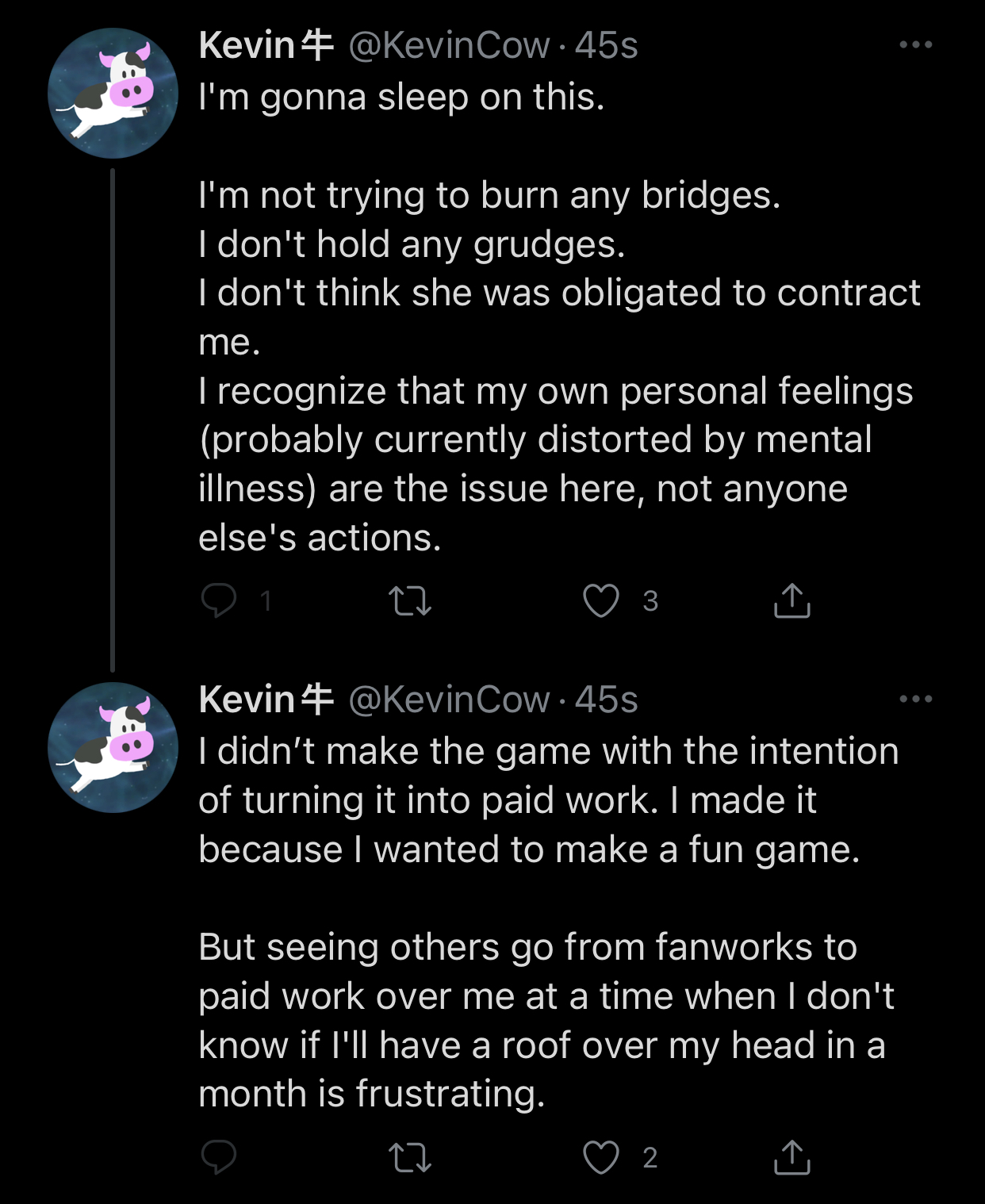
Task: Reply to the "I'm gonna sleep on this" tweet
Action: [x=218, y=600]
